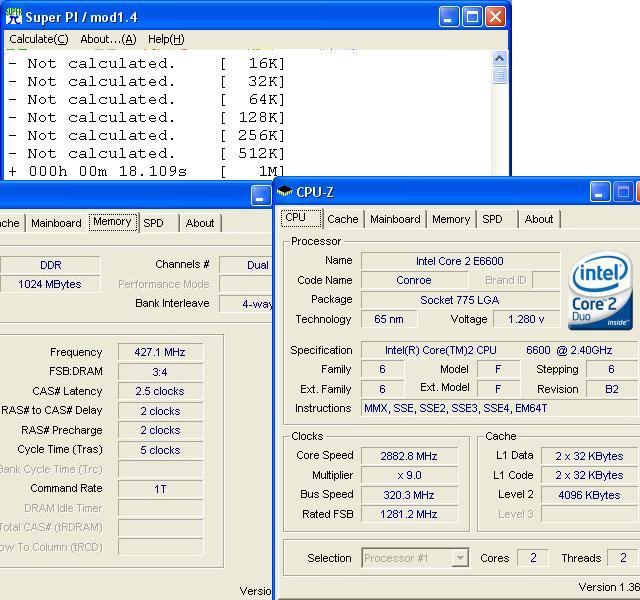Close the Super PI window

point(496,17)
